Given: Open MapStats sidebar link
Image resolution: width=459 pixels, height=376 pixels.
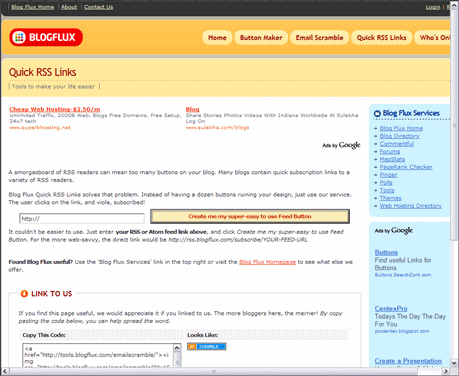Looking at the screenshot, I should 392,159.
